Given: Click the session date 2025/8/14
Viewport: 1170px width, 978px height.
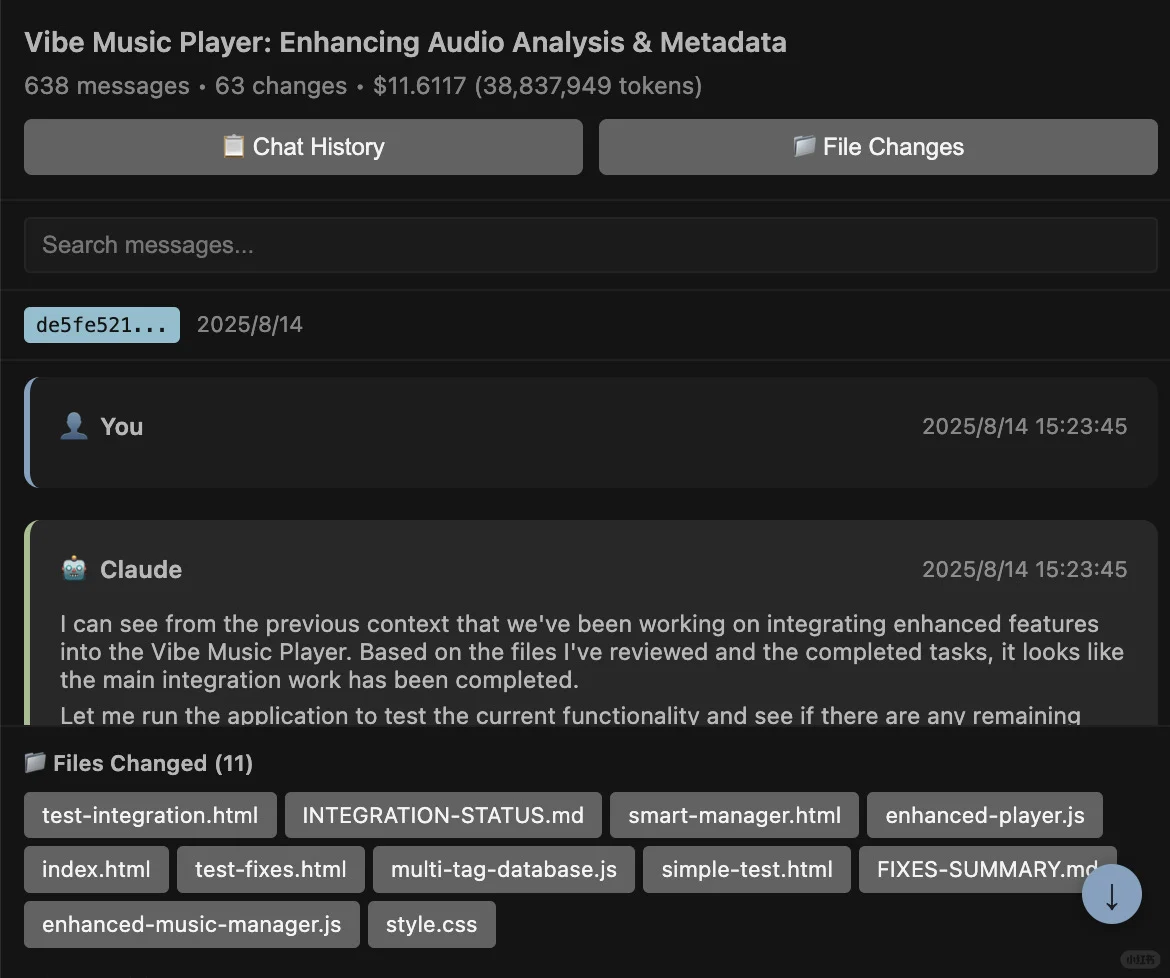Looking at the screenshot, I should [x=249, y=325].
